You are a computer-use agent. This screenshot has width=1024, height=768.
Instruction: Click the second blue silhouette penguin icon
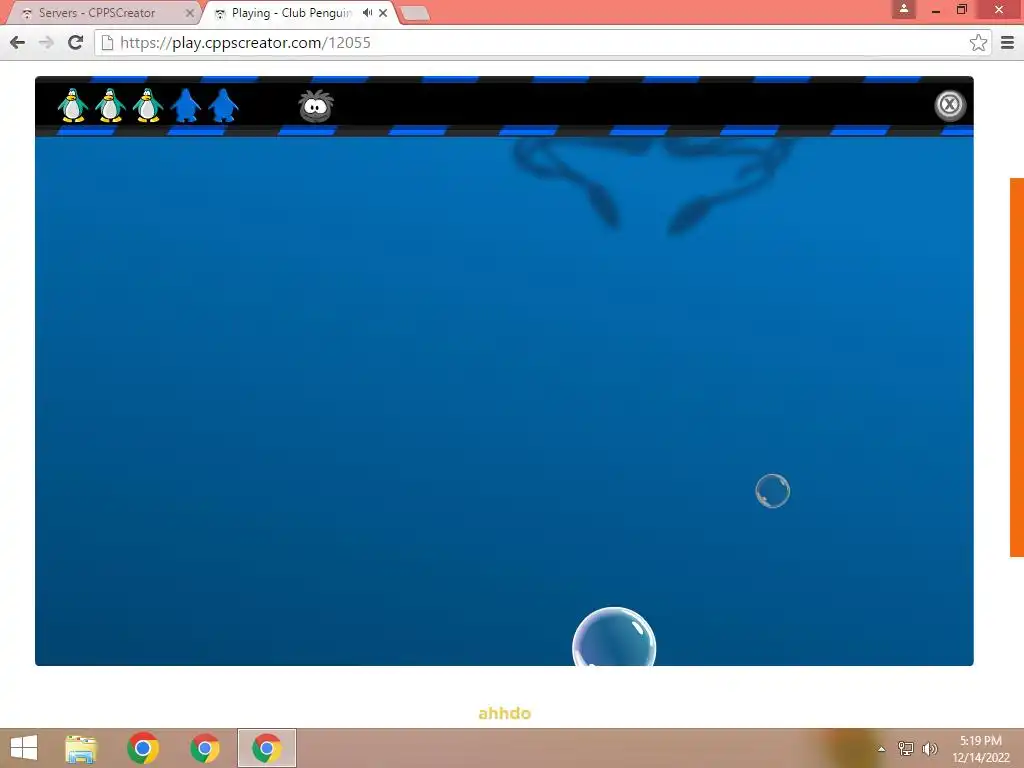coord(223,105)
